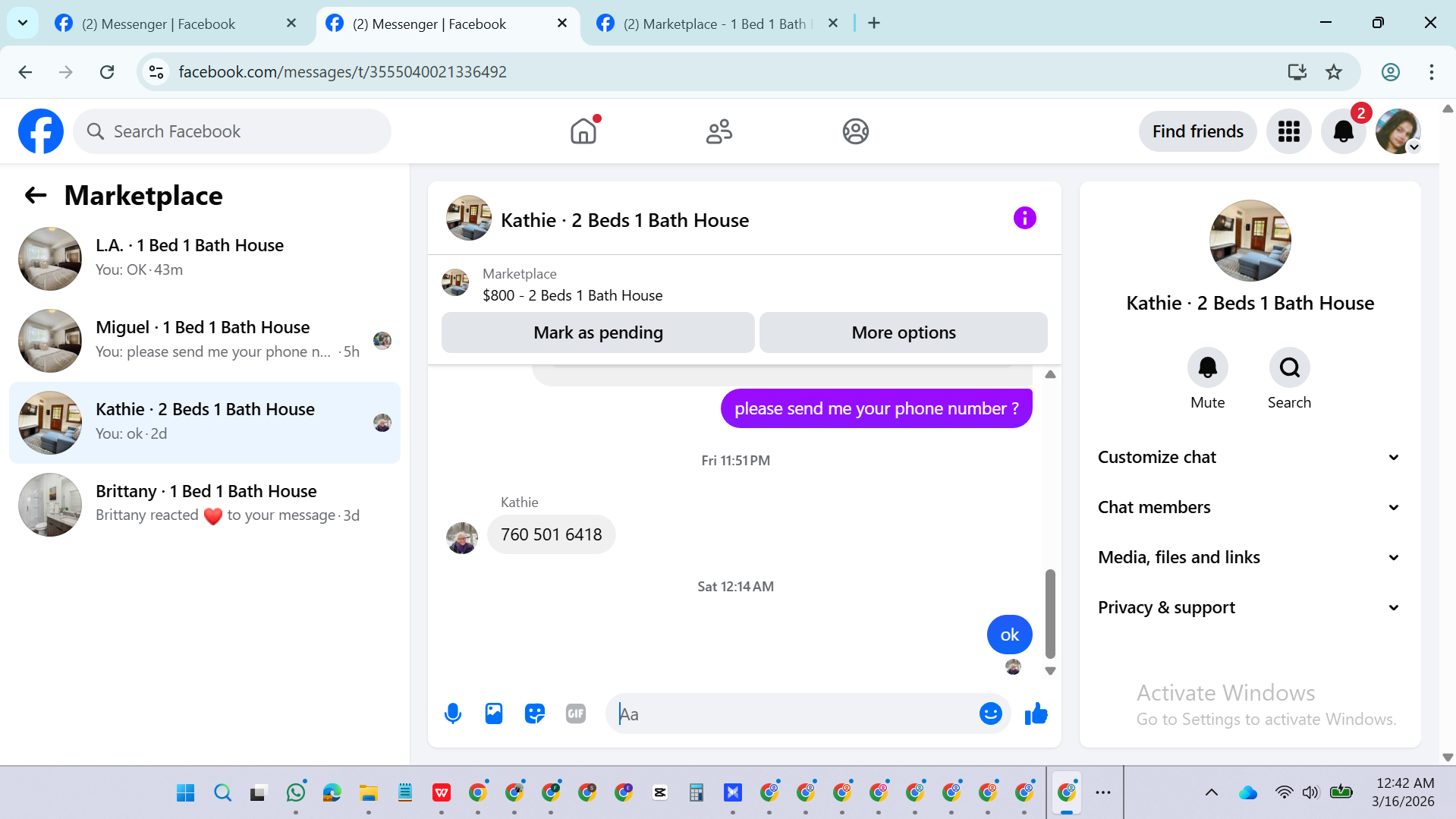1456x819 pixels.
Task: Click the 'ok' sent message bubble
Action: coord(1009,635)
